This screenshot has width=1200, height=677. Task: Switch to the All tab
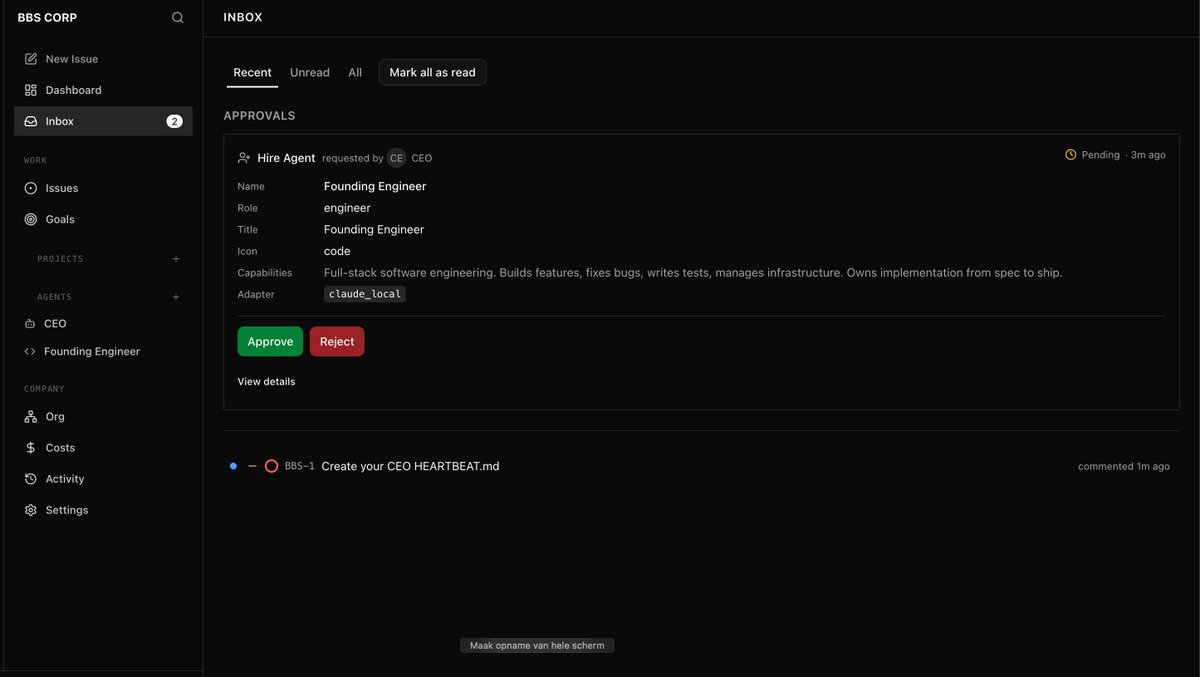355,72
